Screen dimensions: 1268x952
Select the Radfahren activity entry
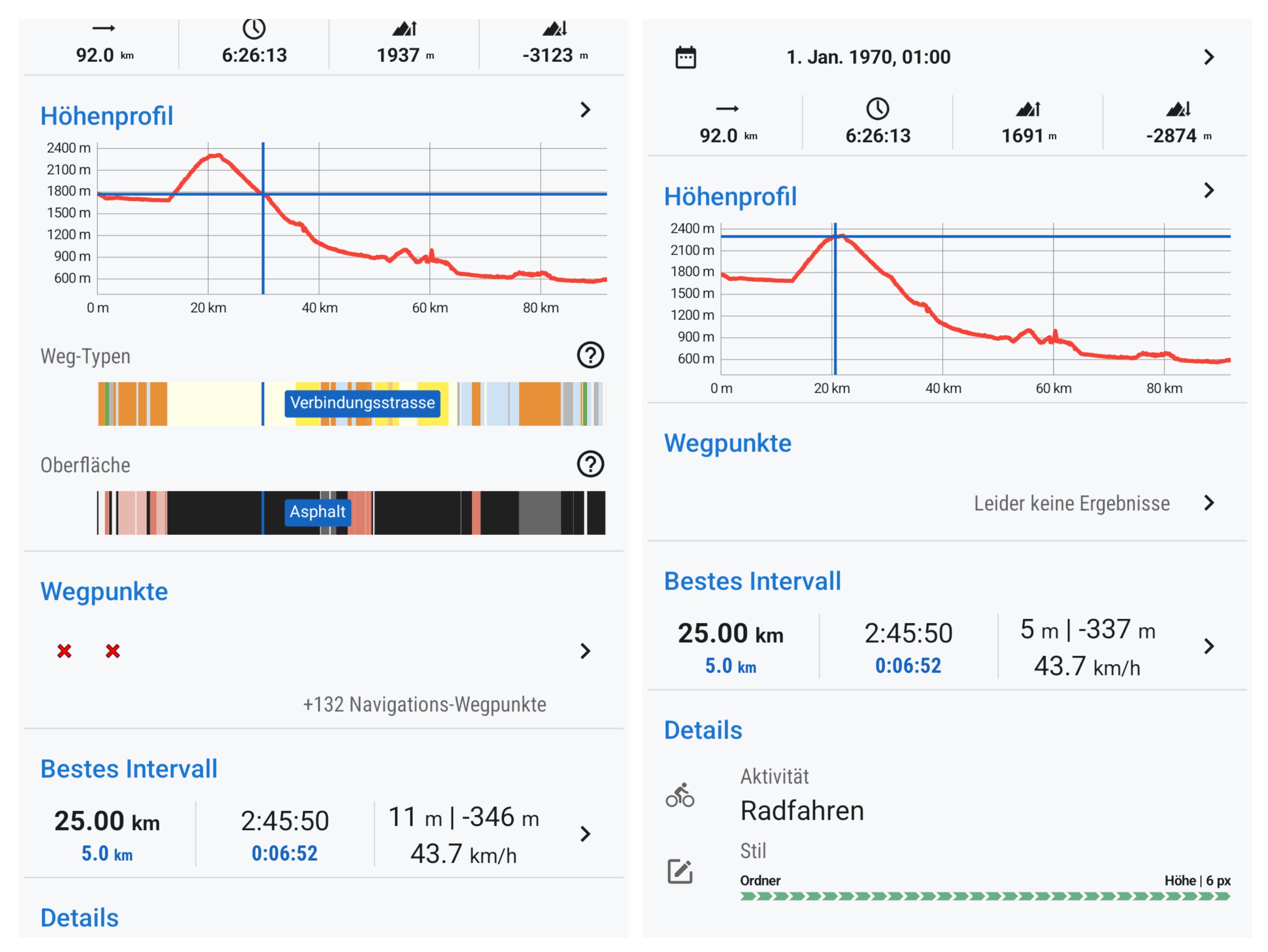click(x=801, y=811)
